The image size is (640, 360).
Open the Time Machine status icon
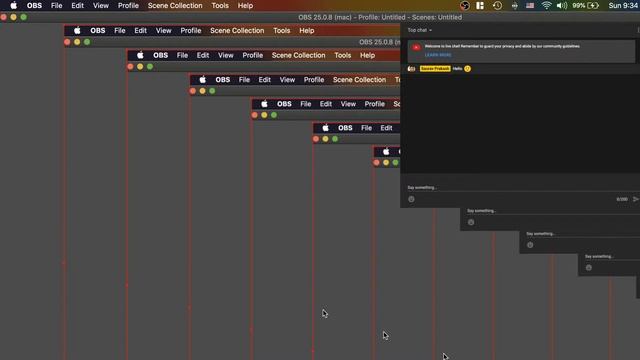(497, 6)
